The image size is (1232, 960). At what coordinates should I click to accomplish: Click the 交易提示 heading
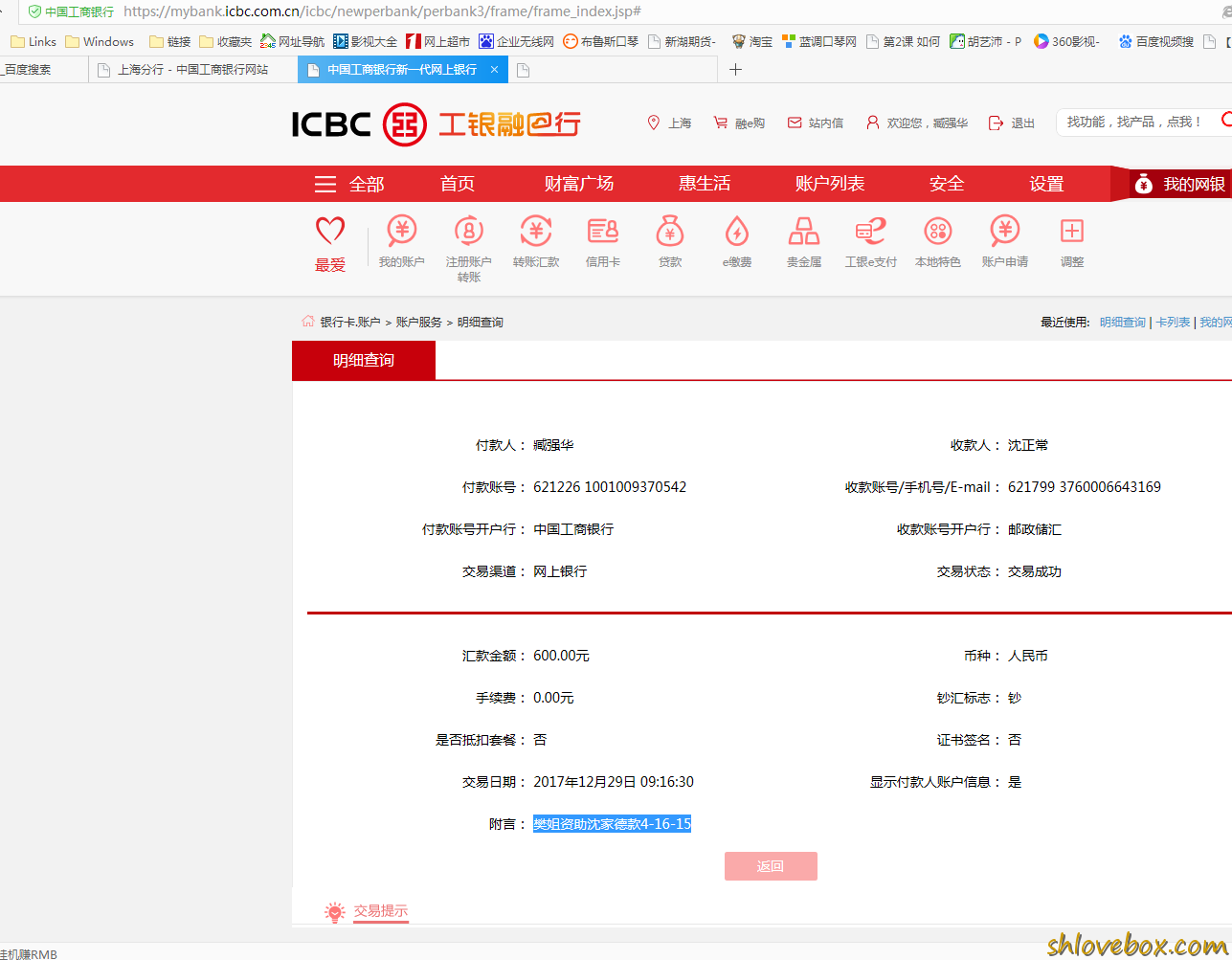point(381,911)
